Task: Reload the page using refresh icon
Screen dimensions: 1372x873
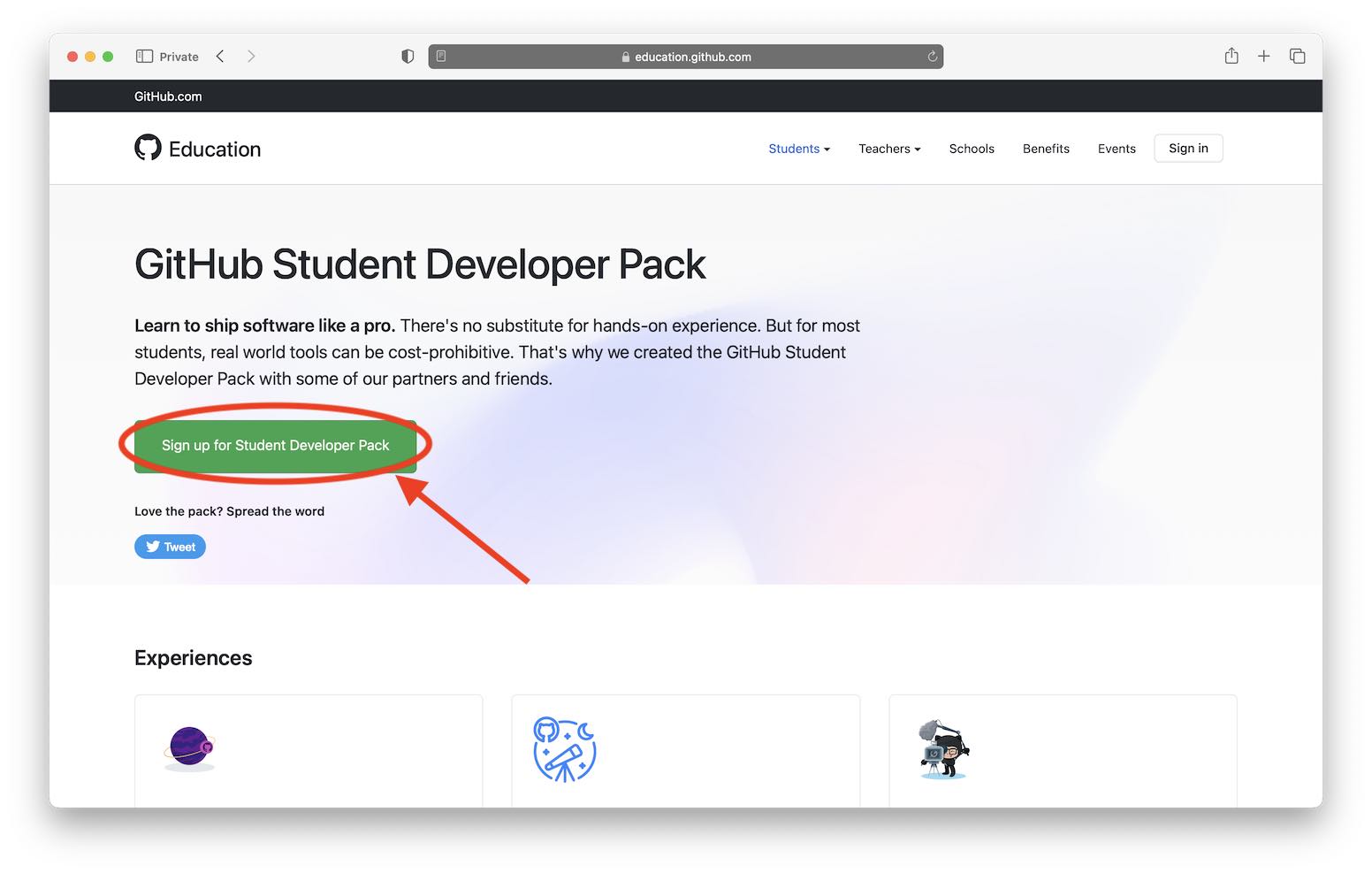Action: (932, 57)
